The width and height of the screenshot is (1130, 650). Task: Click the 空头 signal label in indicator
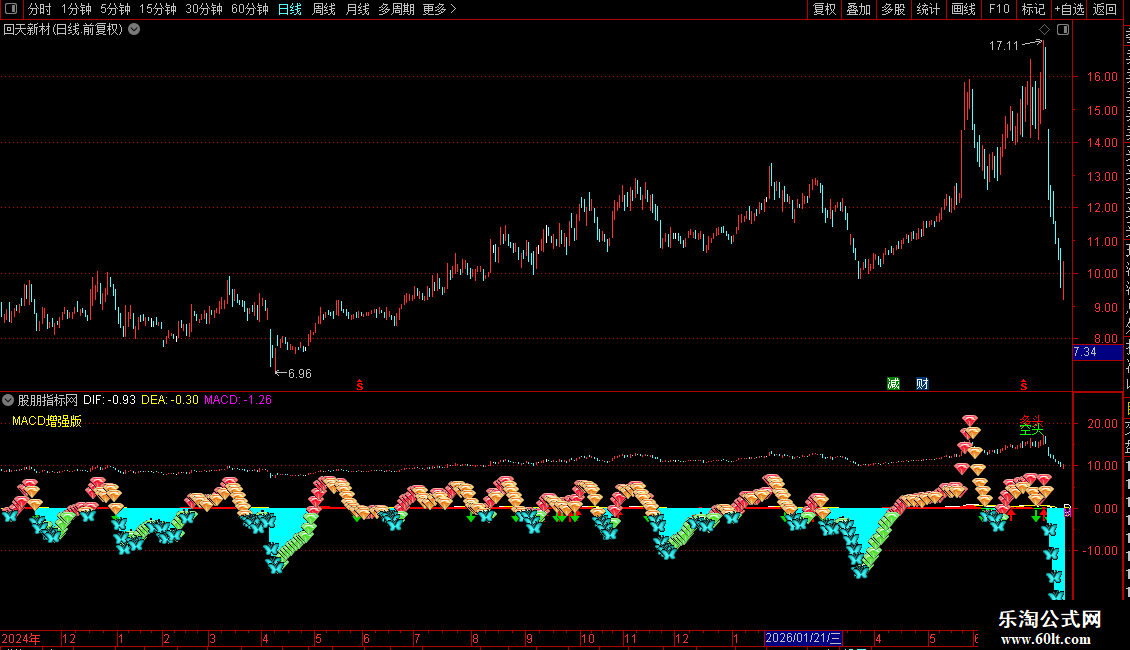(x=1031, y=429)
